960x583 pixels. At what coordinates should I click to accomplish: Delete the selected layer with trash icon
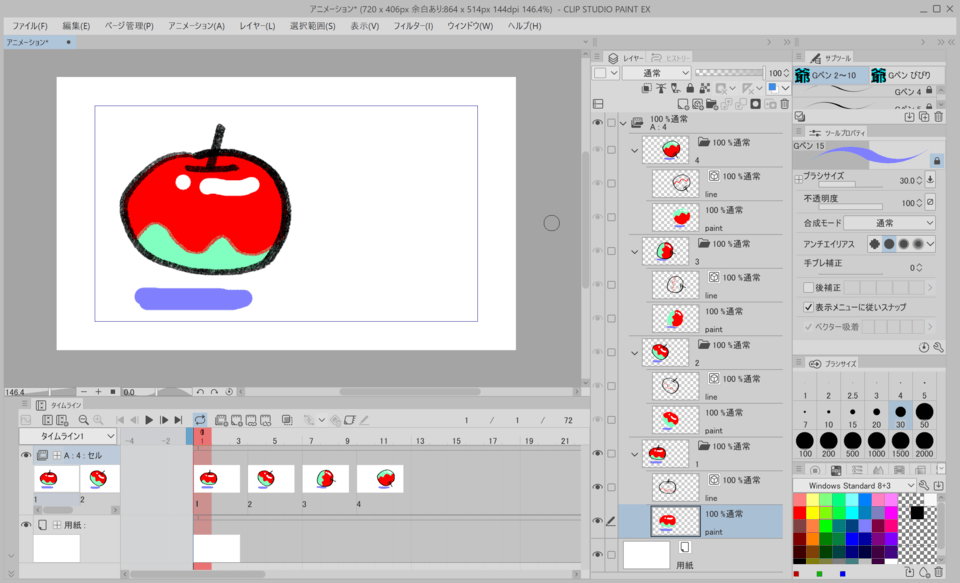pos(785,105)
